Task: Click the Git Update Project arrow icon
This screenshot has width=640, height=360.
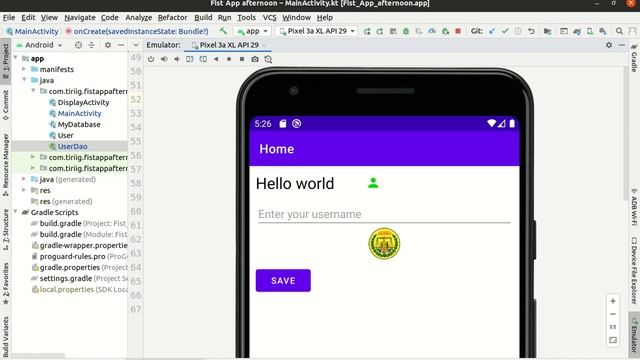Action: tap(492, 31)
